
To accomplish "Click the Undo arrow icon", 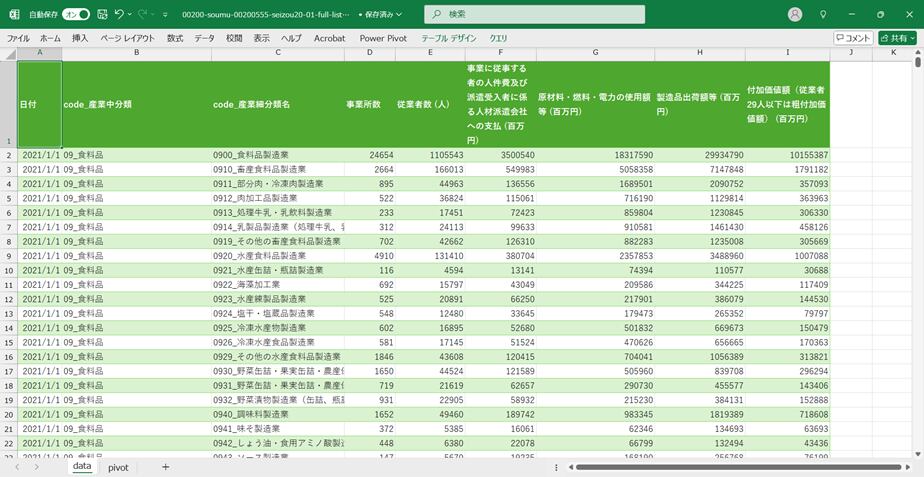I will coord(119,14).
